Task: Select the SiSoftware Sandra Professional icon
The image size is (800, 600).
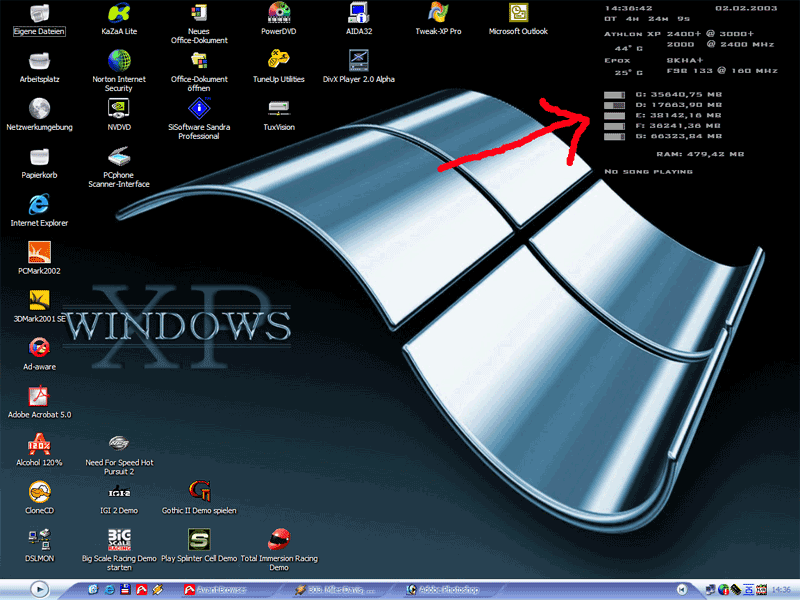Action: [199, 119]
